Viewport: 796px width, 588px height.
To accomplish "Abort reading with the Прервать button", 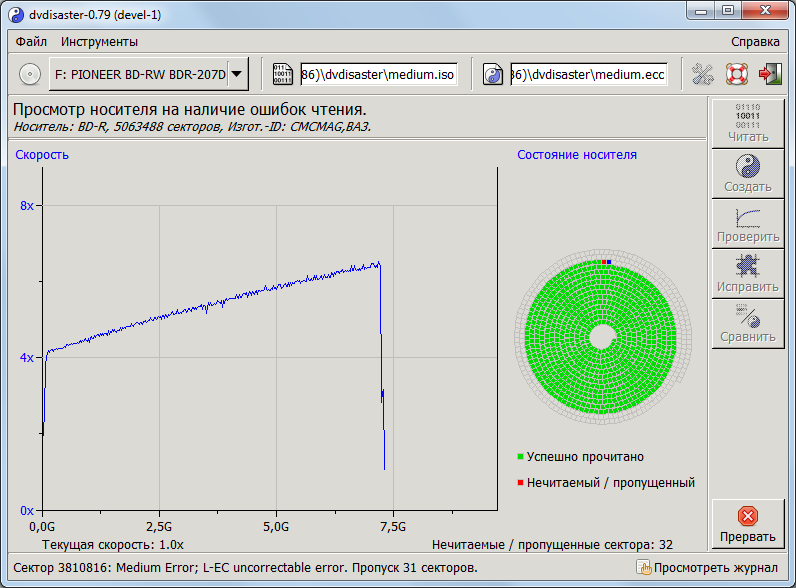I will [747, 524].
